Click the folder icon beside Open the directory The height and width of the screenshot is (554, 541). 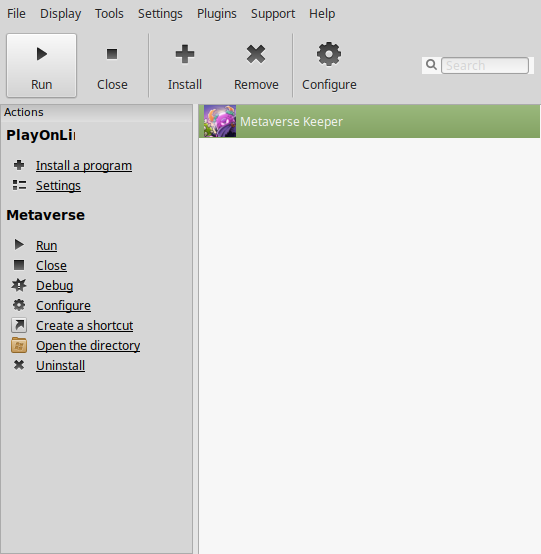(19, 345)
